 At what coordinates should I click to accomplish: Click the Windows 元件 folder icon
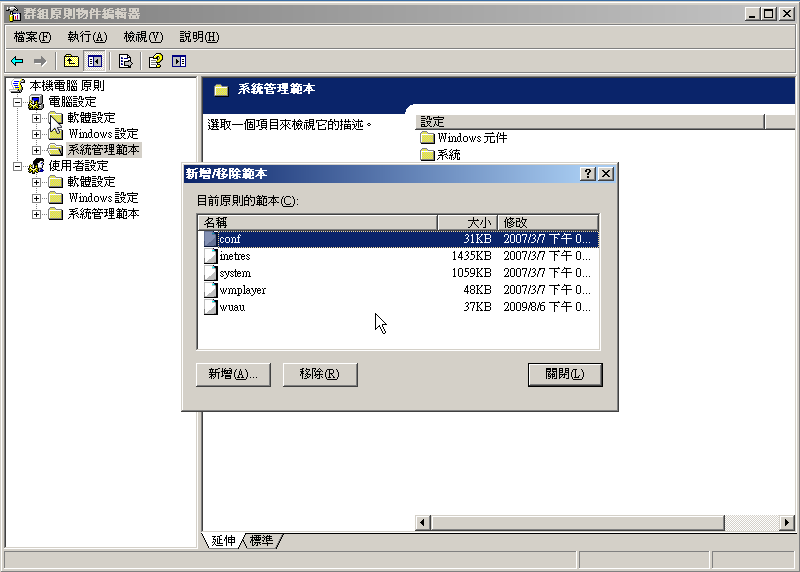(427, 138)
